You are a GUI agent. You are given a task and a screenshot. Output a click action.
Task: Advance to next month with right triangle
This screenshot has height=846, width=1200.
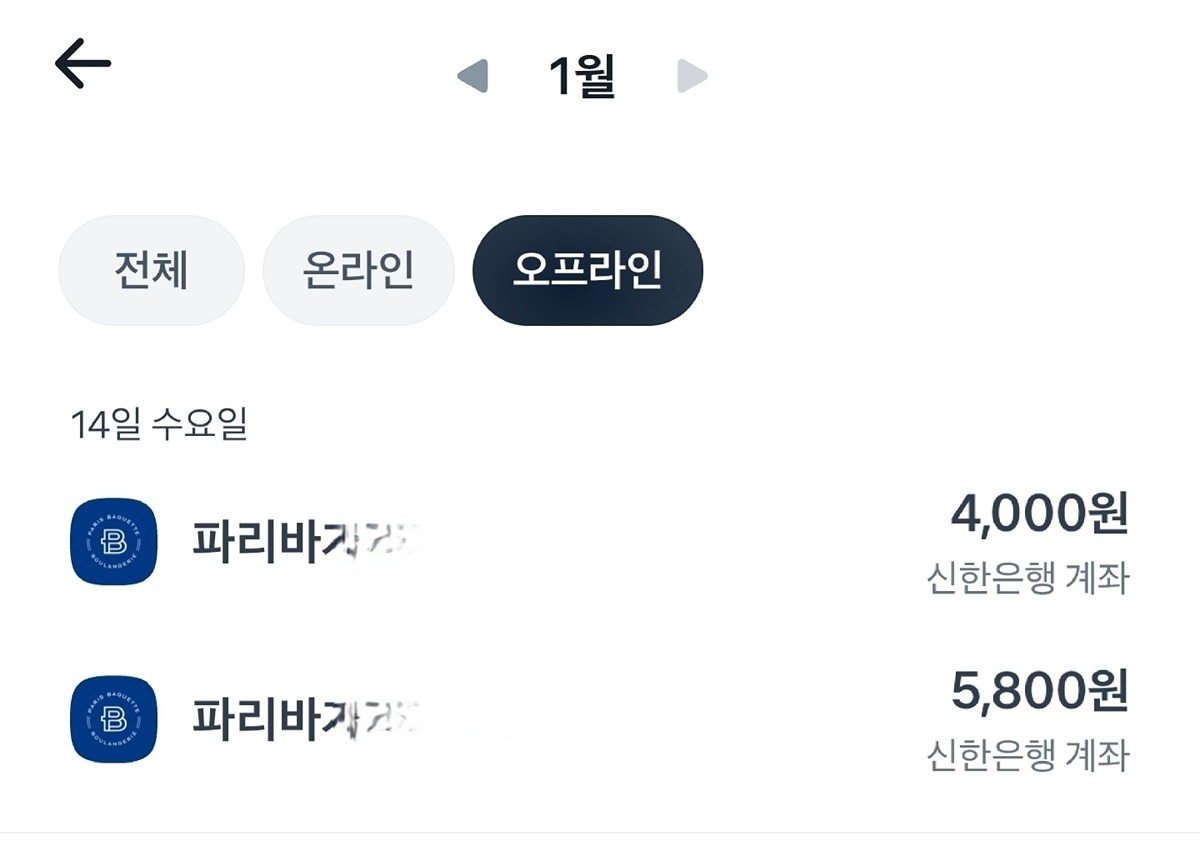pyautogui.click(x=692, y=76)
